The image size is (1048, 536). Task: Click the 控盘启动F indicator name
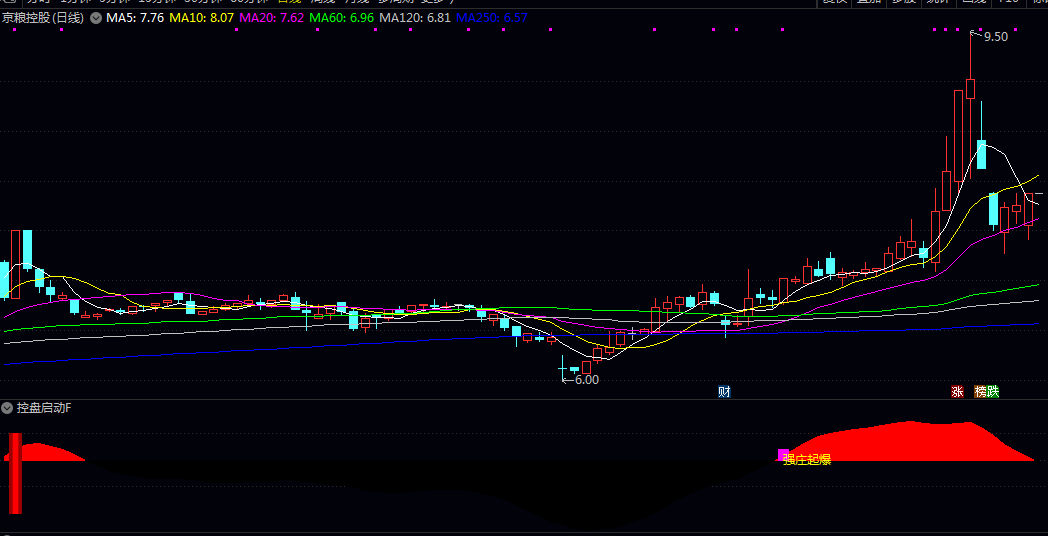44,408
